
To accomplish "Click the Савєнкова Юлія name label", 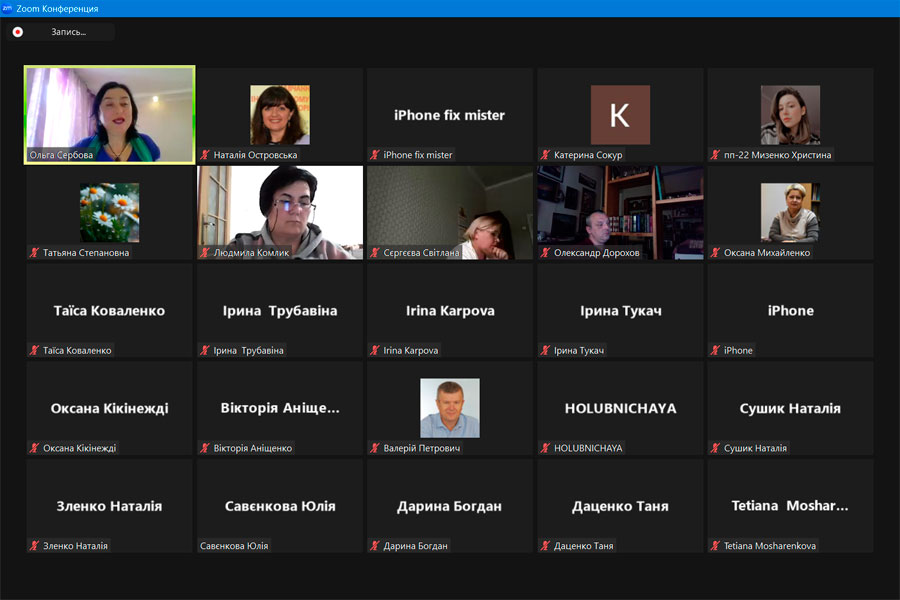I will 235,546.
